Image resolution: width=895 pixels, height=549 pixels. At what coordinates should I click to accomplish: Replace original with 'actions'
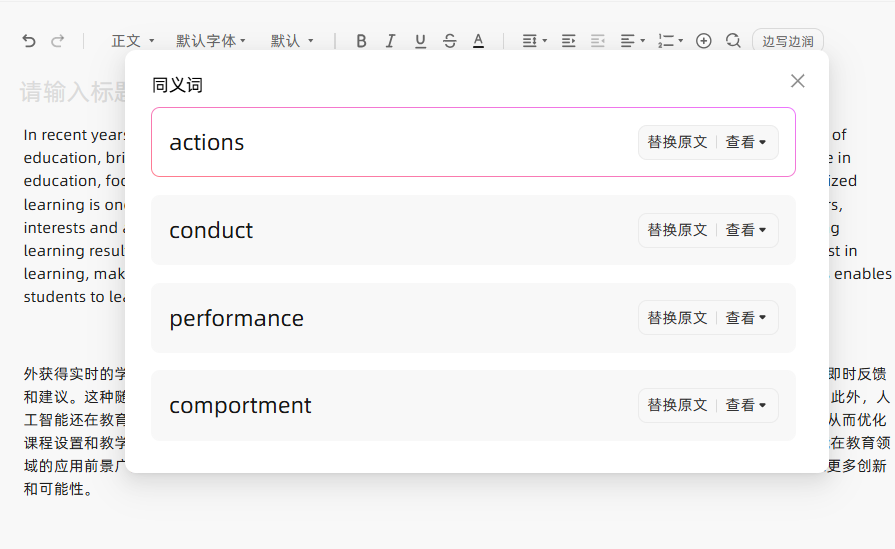click(x=677, y=142)
